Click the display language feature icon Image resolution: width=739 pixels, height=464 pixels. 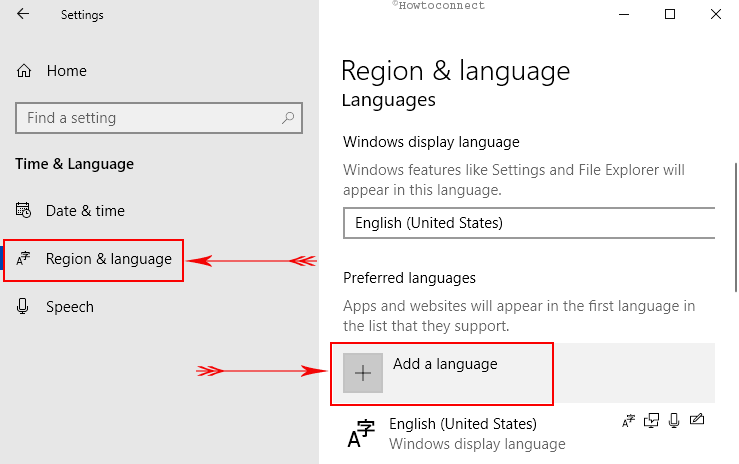(x=628, y=420)
